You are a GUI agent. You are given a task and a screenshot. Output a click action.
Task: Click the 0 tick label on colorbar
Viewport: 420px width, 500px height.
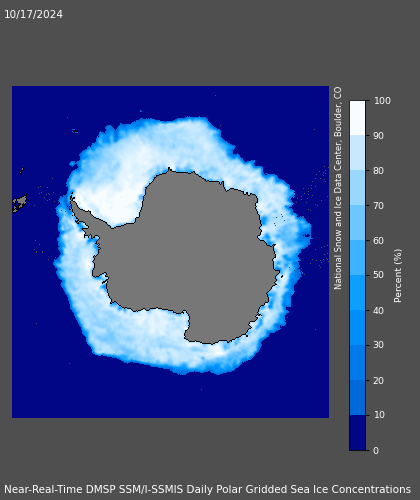pyautogui.click(x=376, y=451)
